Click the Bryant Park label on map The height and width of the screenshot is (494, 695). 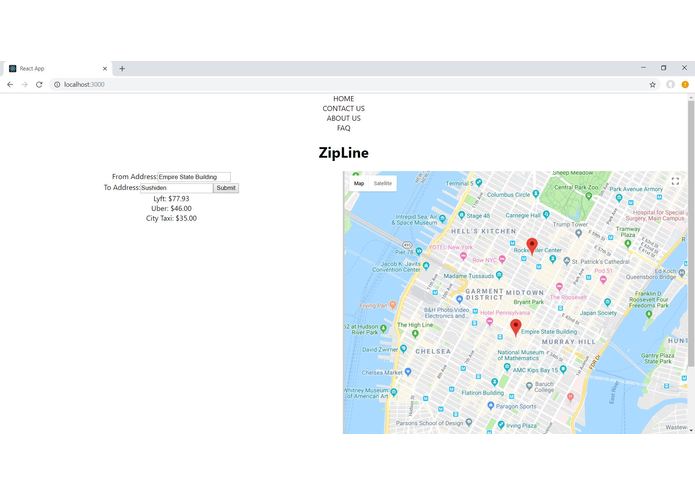click(528, 302)
